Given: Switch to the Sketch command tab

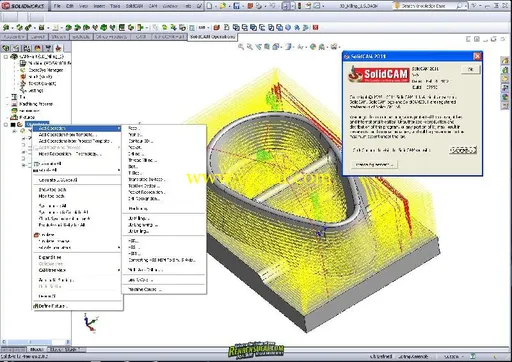Looking at the screenshot, I should (x=59, y=37).
